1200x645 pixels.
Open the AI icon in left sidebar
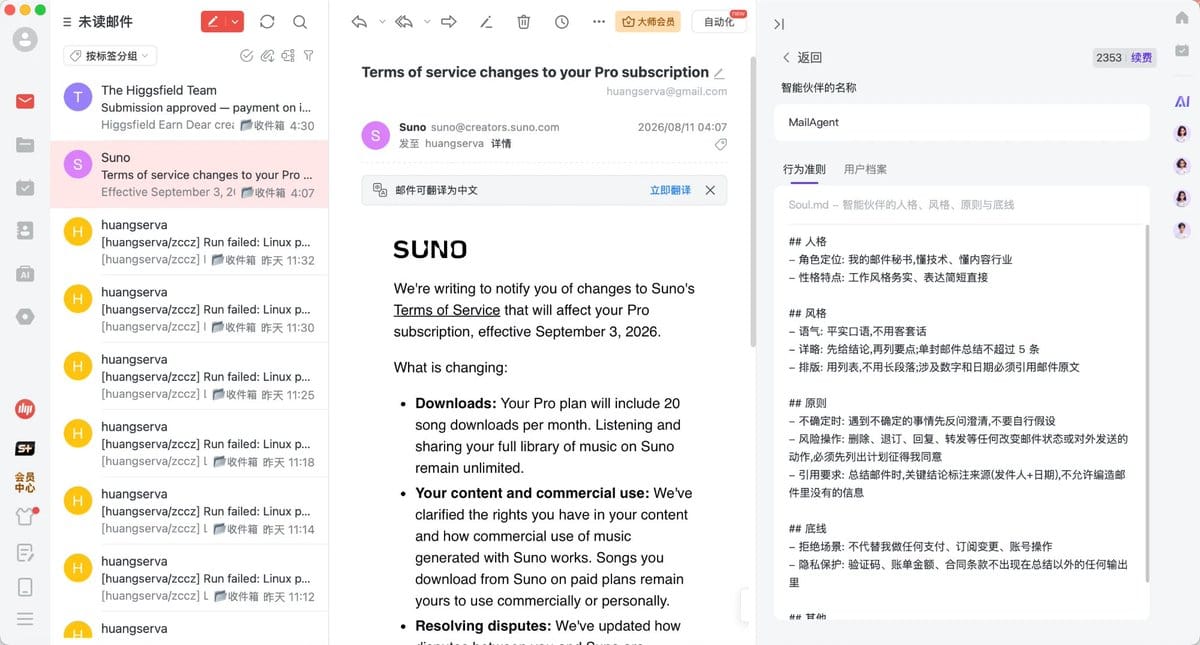tap(25, 273)
